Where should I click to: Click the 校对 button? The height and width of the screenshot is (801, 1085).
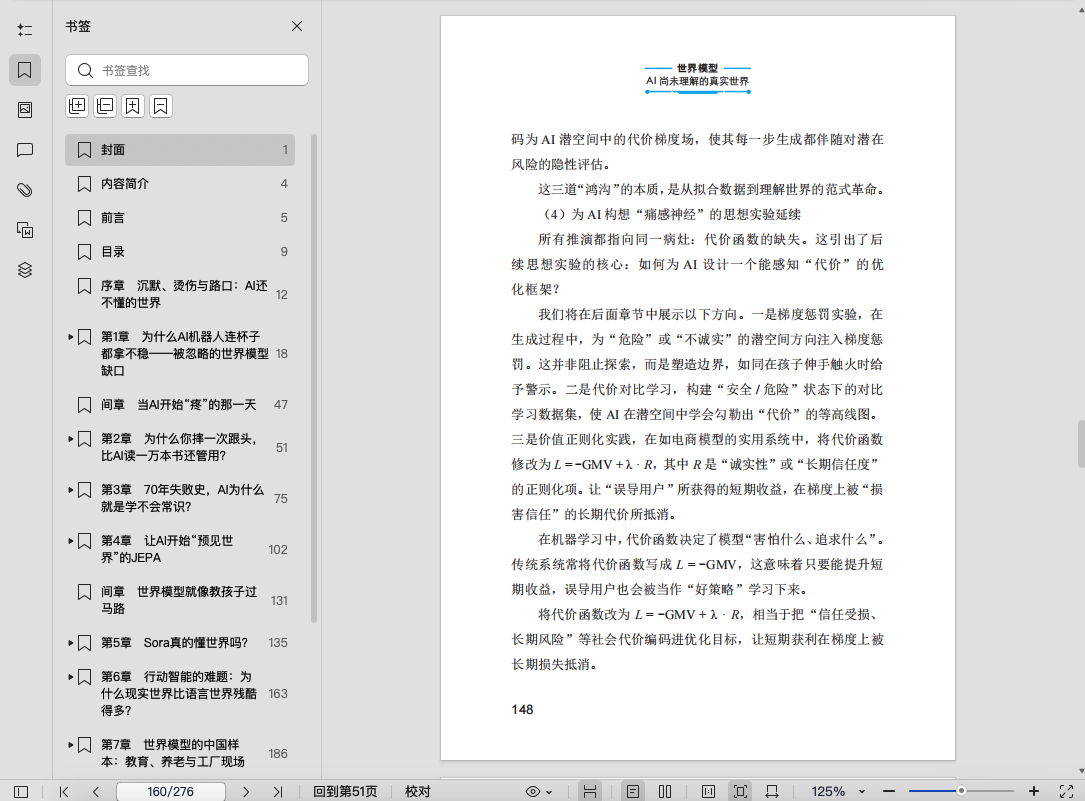[417, 791]
